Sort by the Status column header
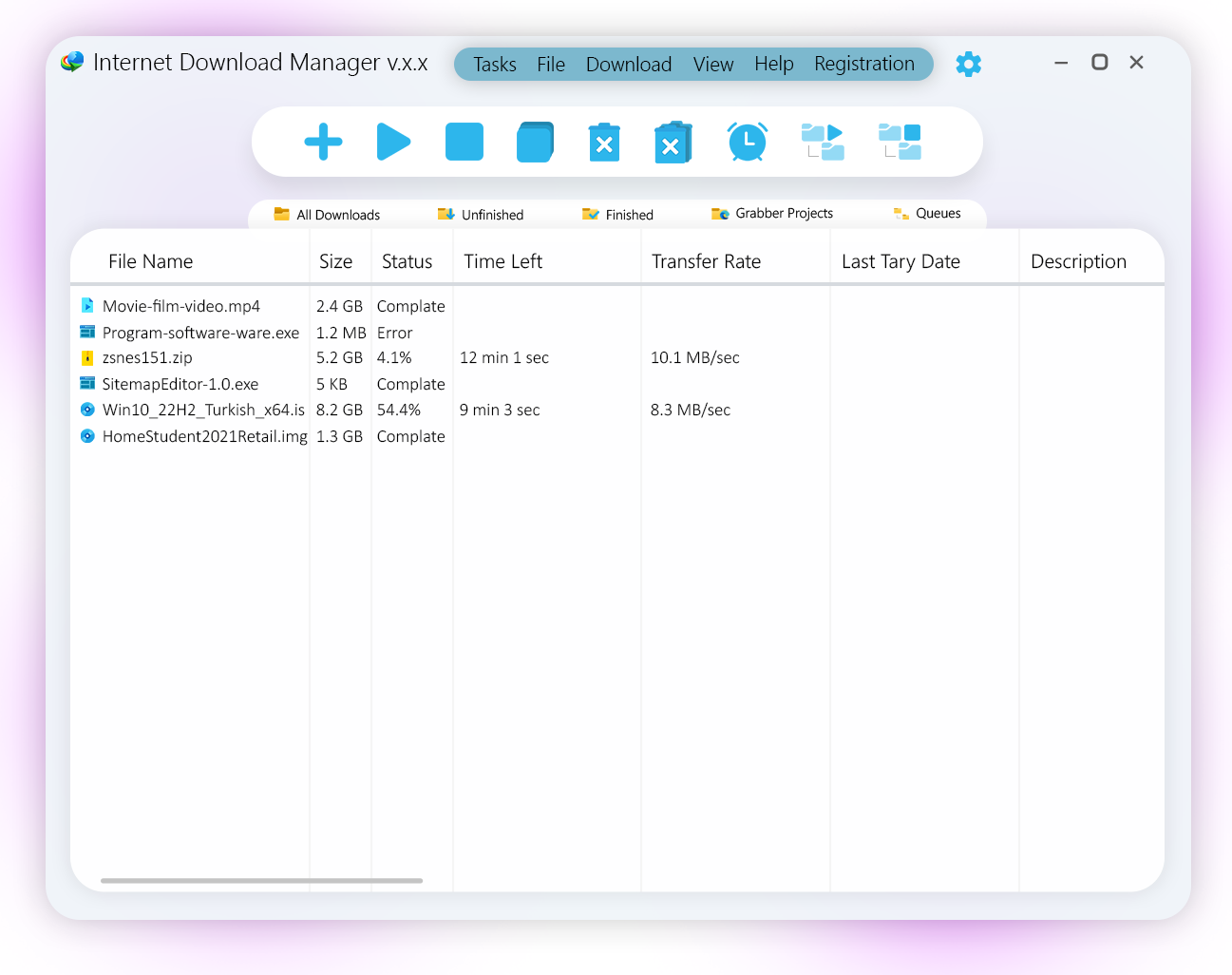Screen dimensions: 1232x975 [x=408, y=261]
